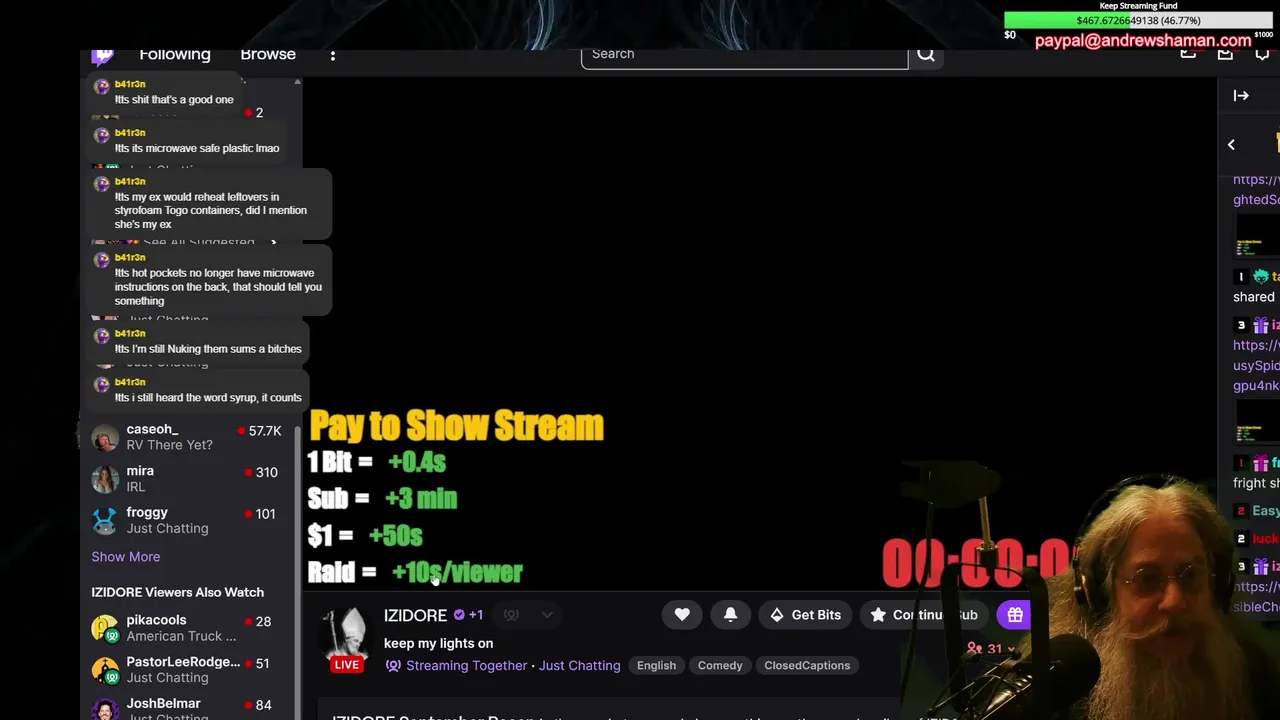Click the magnifying glass search button
1280x720 pixels.
(x=926, y=56)
